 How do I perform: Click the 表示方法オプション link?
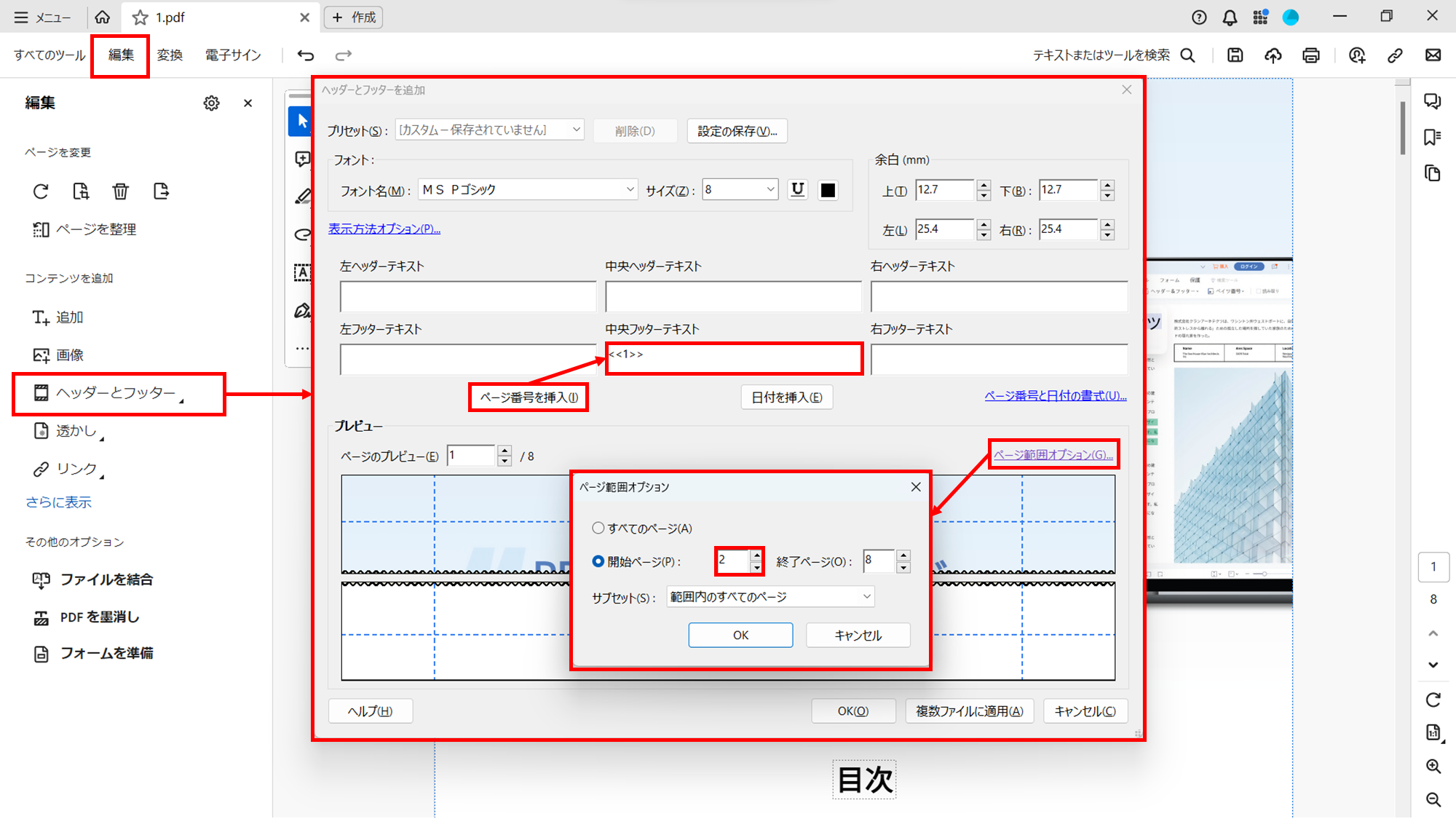384,229
